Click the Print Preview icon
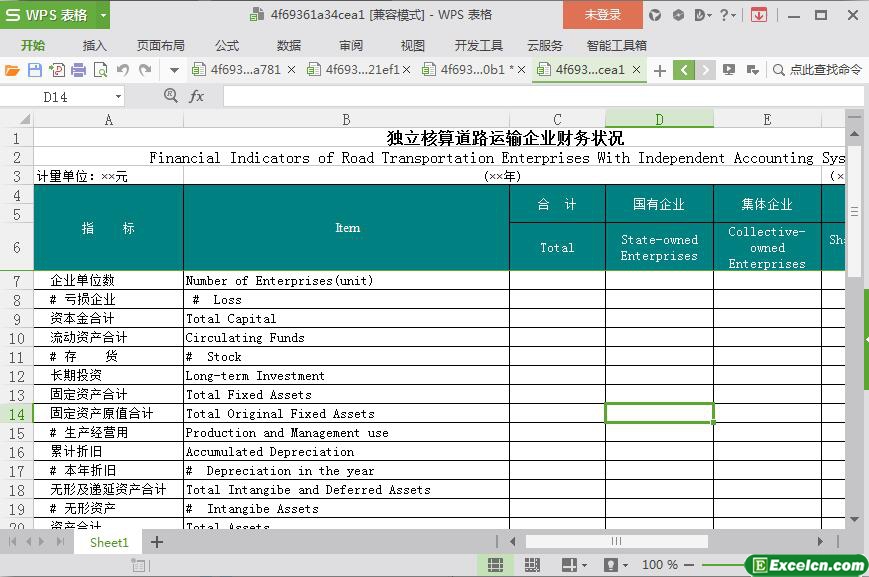The width and height of the screenshot is (869, 577). [x=100, y=70]
